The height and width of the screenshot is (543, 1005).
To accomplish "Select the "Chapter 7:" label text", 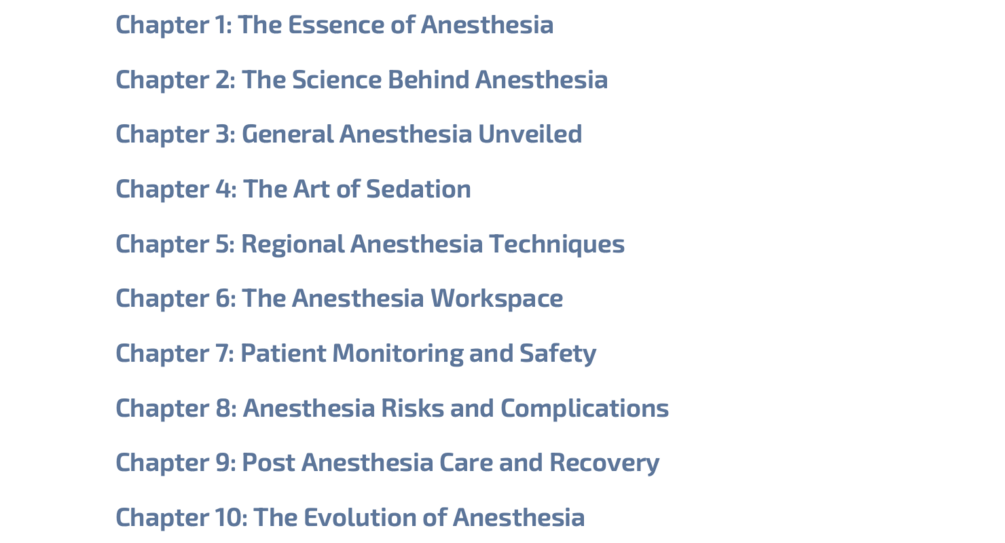I will [174, 354].
